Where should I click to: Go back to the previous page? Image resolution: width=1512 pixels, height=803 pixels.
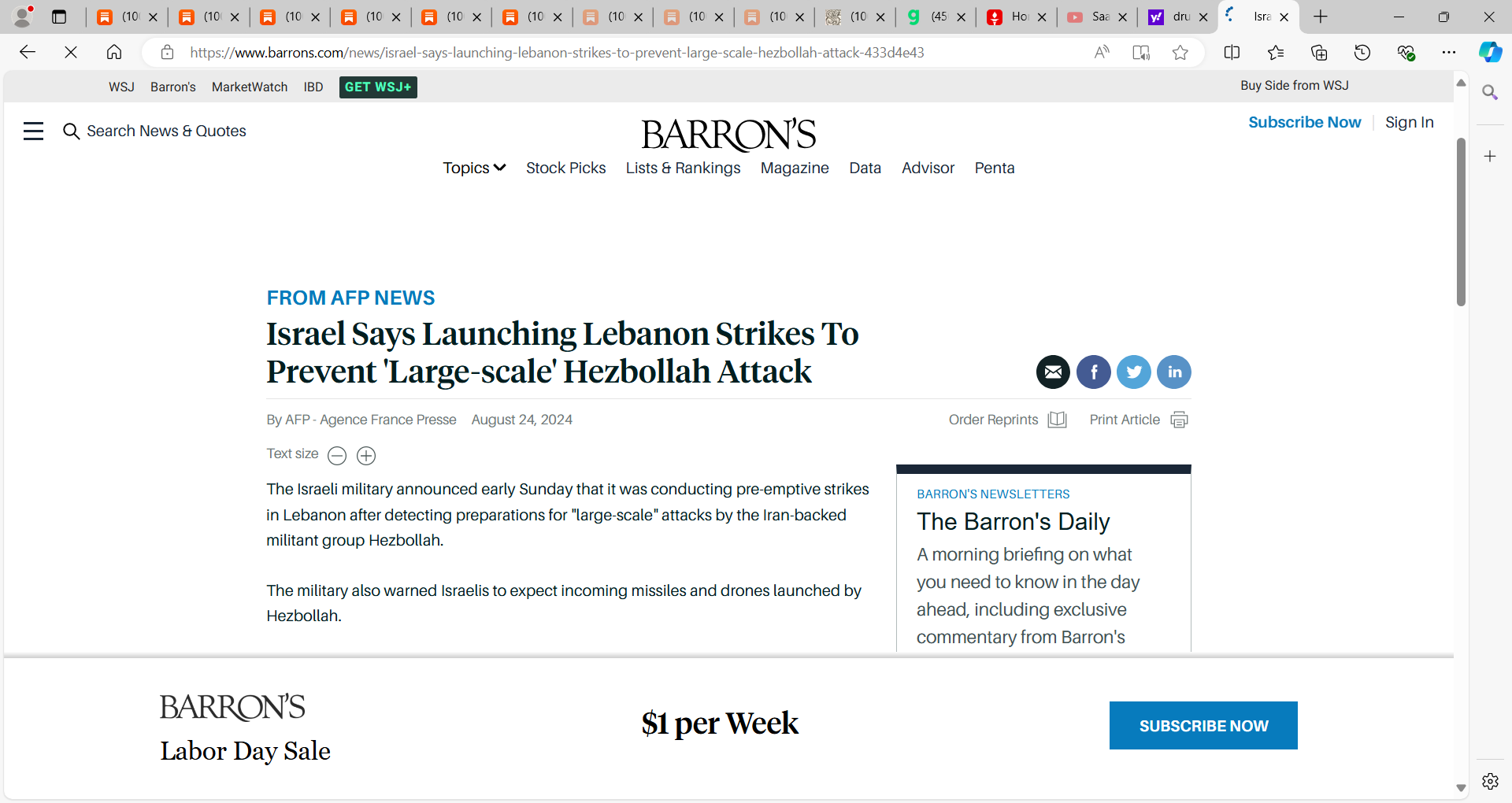click(x=28, y=52)
